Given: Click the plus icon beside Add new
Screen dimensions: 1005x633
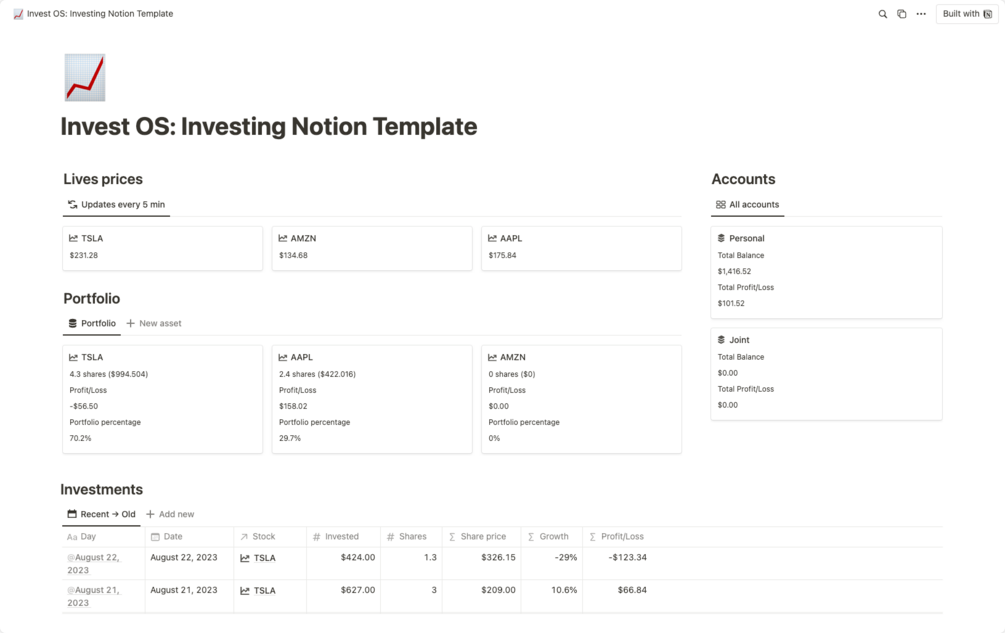Looking at the screenshot, I should 150,515.
